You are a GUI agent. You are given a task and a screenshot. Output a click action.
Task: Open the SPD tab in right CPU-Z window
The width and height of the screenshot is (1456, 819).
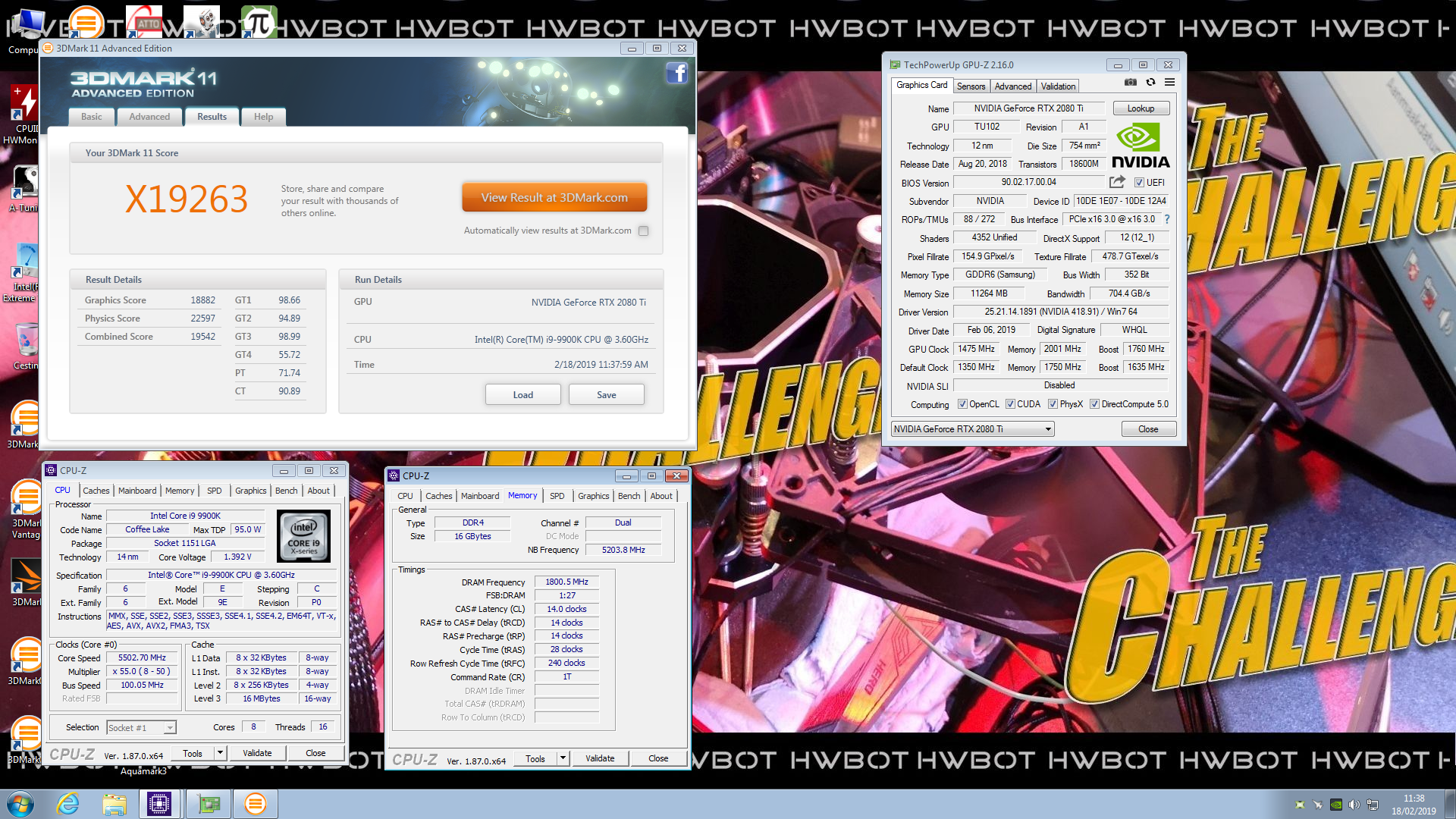(557, 496)
